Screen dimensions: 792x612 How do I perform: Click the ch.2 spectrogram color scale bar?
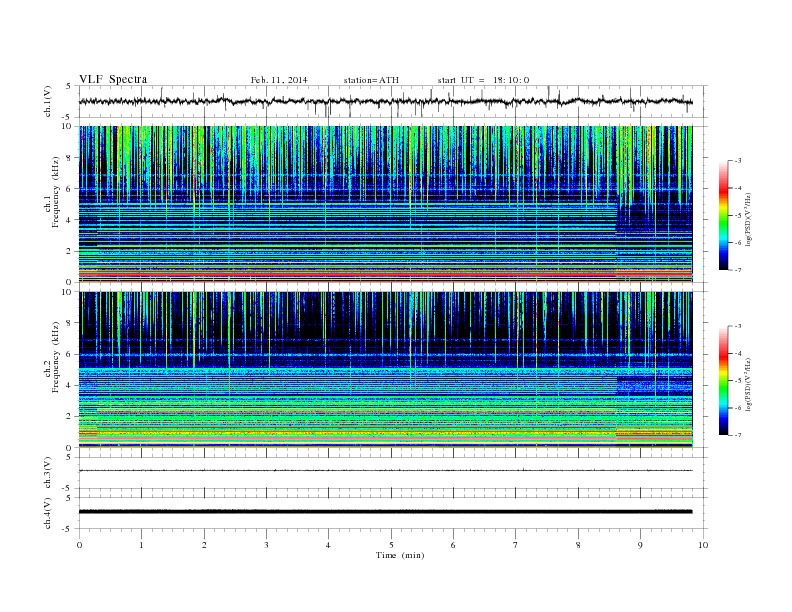[723, 380]
